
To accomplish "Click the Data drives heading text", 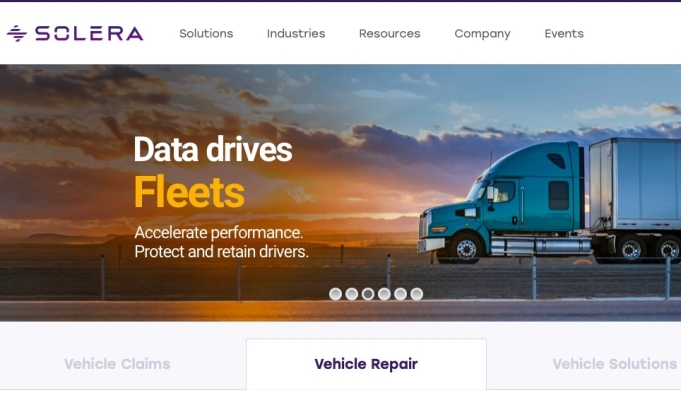I will [x=213, y=149].
